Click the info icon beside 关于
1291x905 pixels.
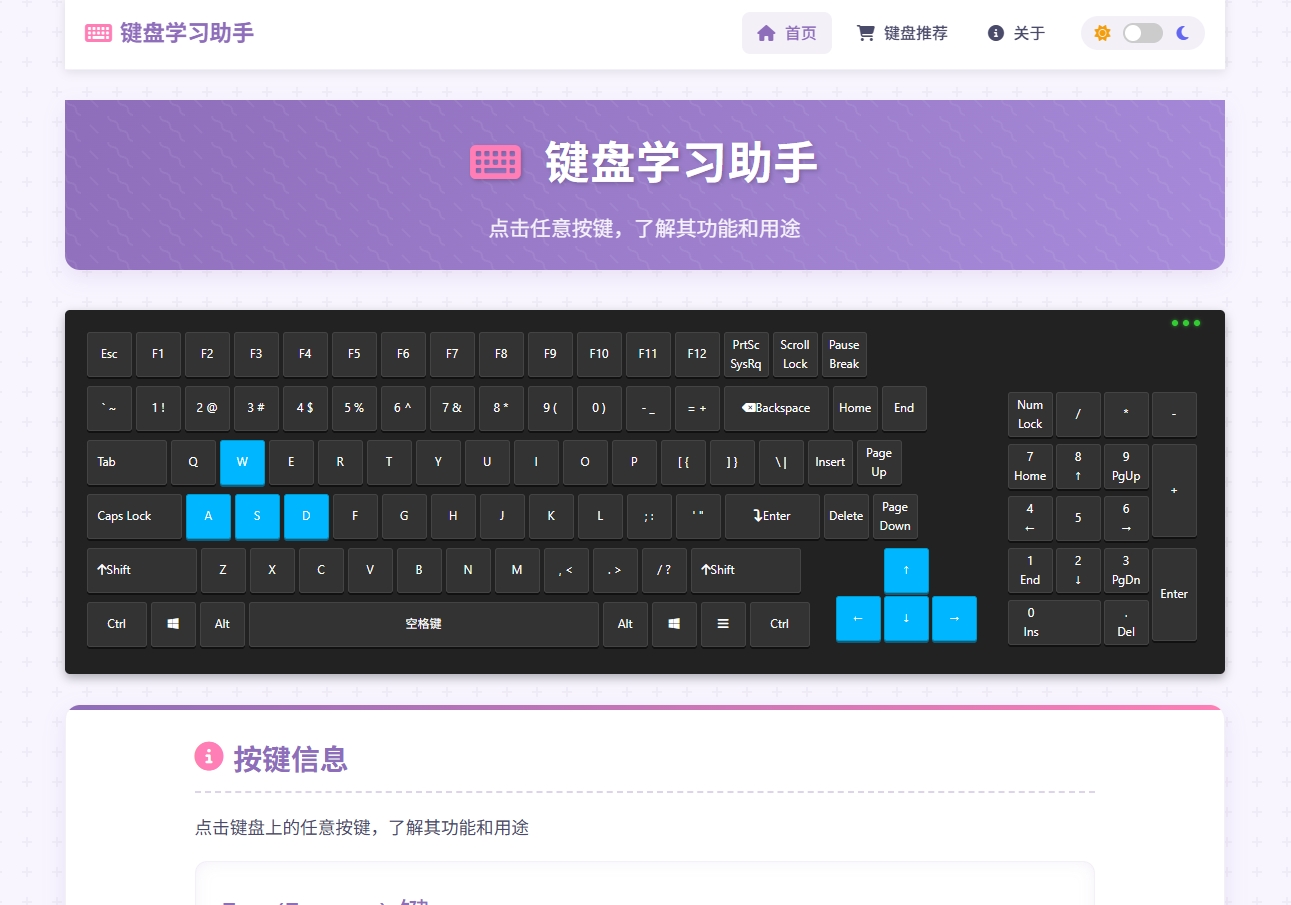(995, 32)
